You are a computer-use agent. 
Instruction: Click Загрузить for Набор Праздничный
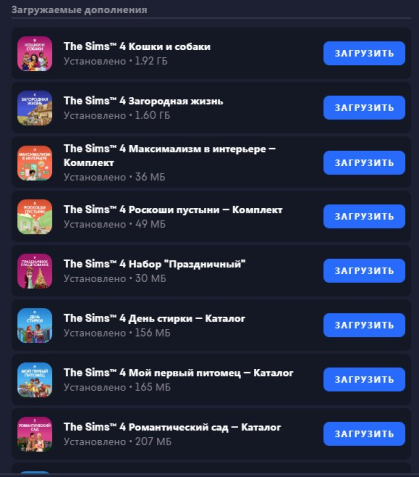point(364,271)
